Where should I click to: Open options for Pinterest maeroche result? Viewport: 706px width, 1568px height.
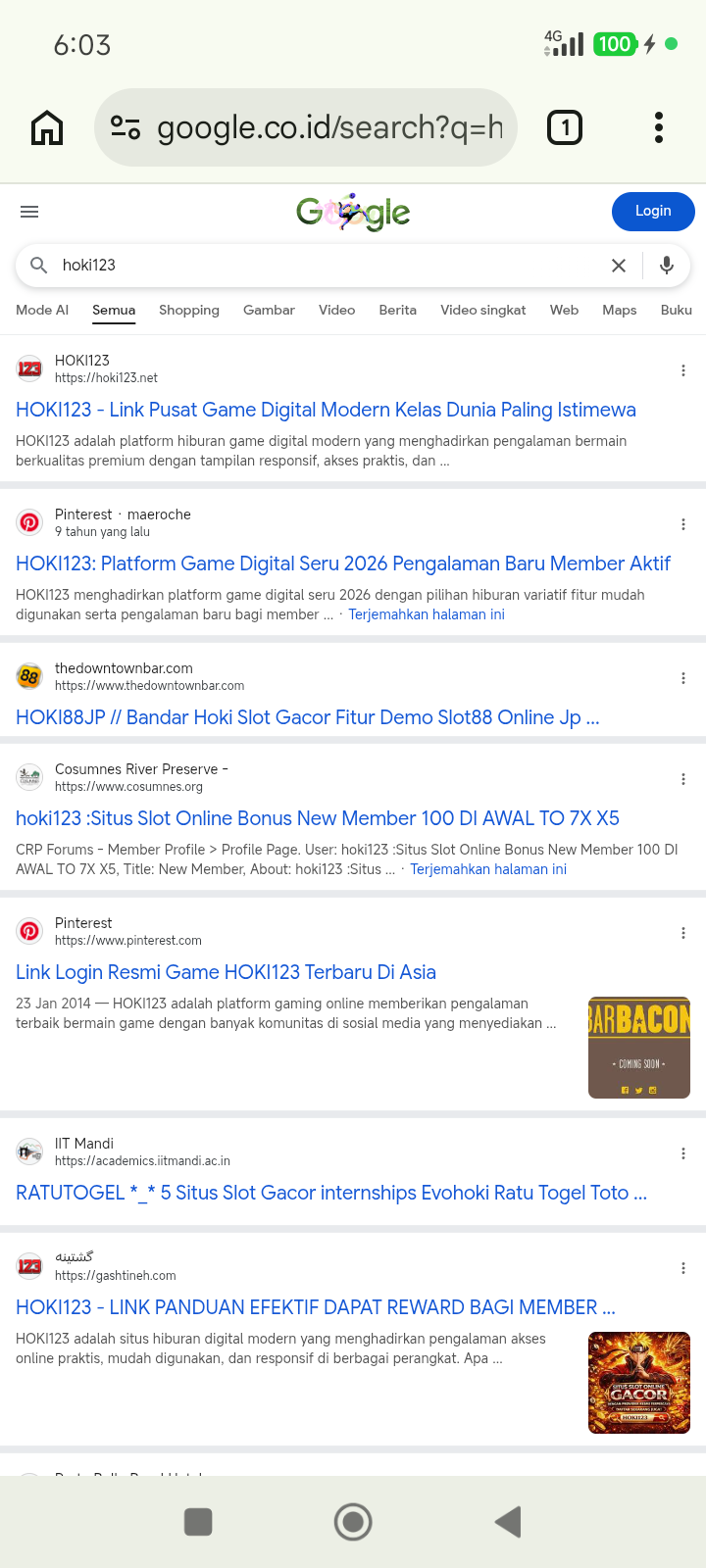(x=683, y=524)
